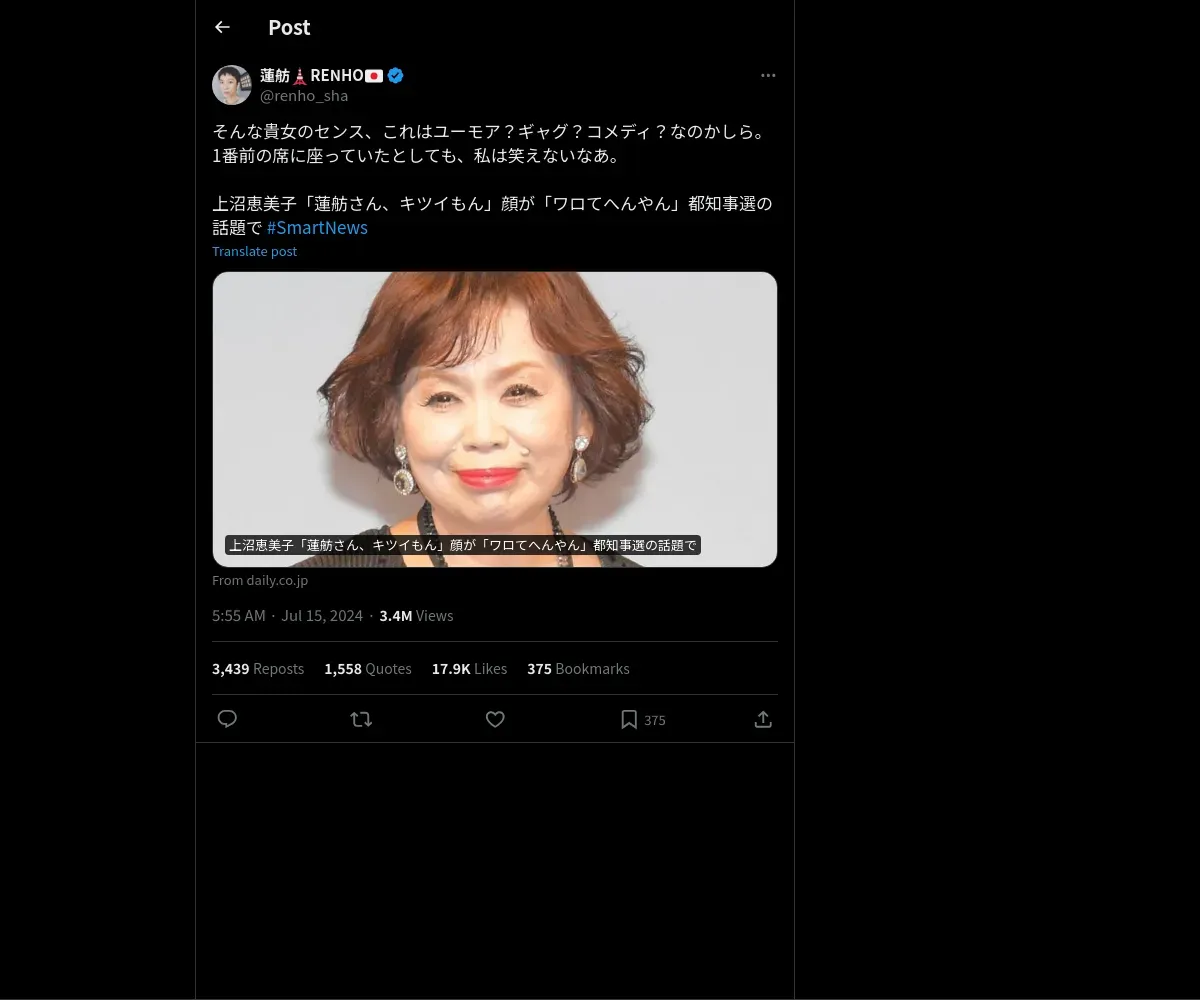Repost using the retweet arrows icon
The height and width of the screenshot is (1000, 1200).
click(361, 719)
